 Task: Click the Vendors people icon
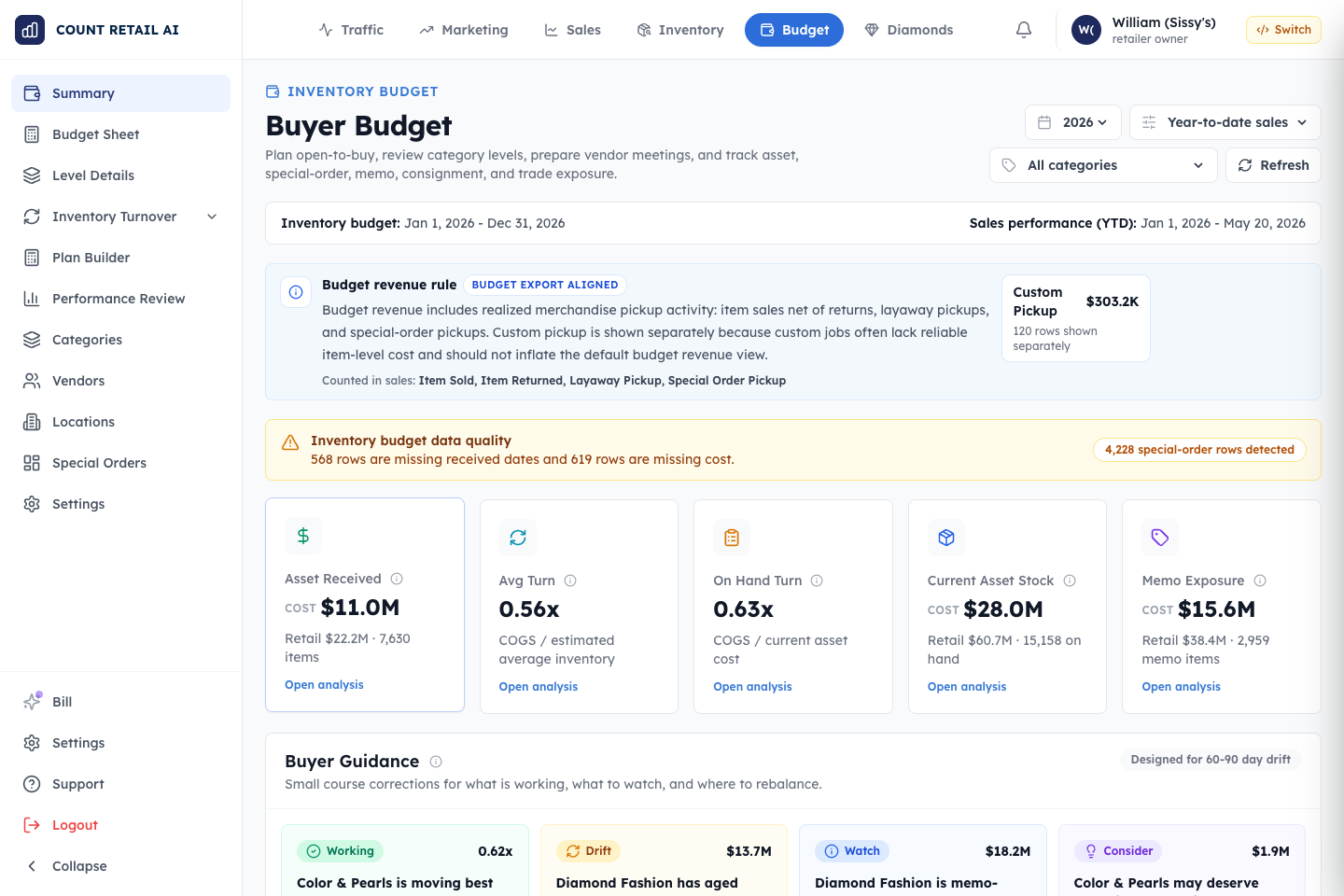pyautogui.click(x=32, y=381)
